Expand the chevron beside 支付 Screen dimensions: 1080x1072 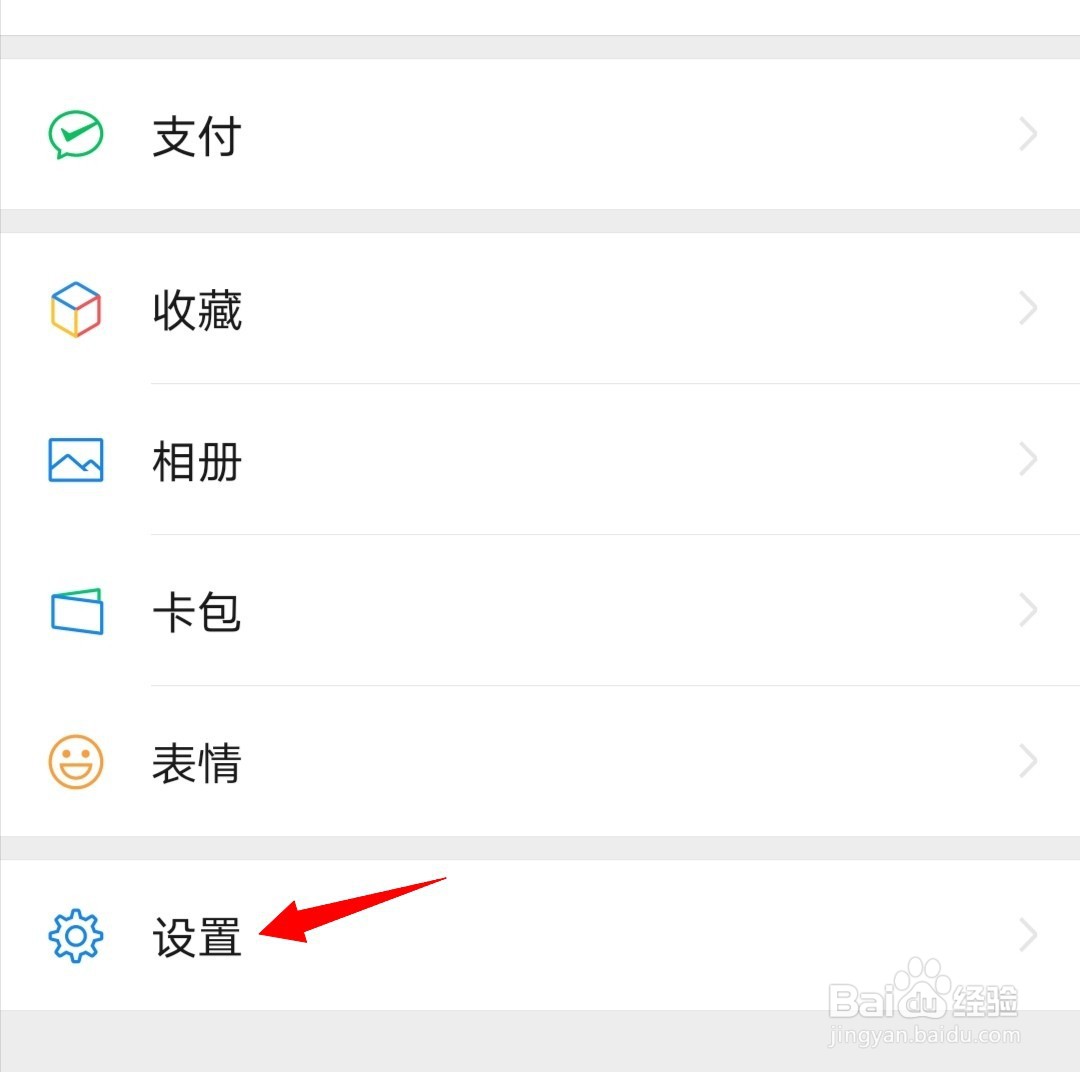[1028, 134]
